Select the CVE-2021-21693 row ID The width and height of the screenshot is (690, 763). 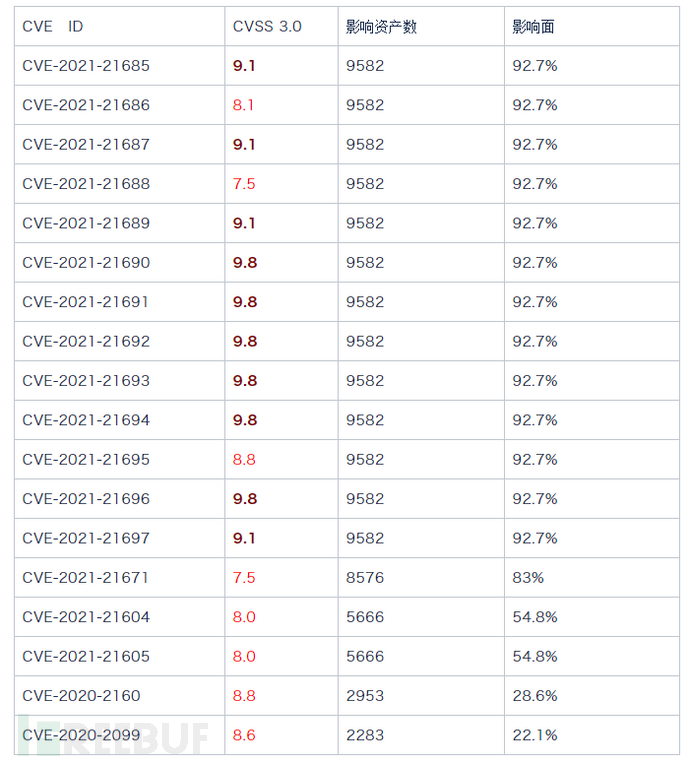point(86,381)
